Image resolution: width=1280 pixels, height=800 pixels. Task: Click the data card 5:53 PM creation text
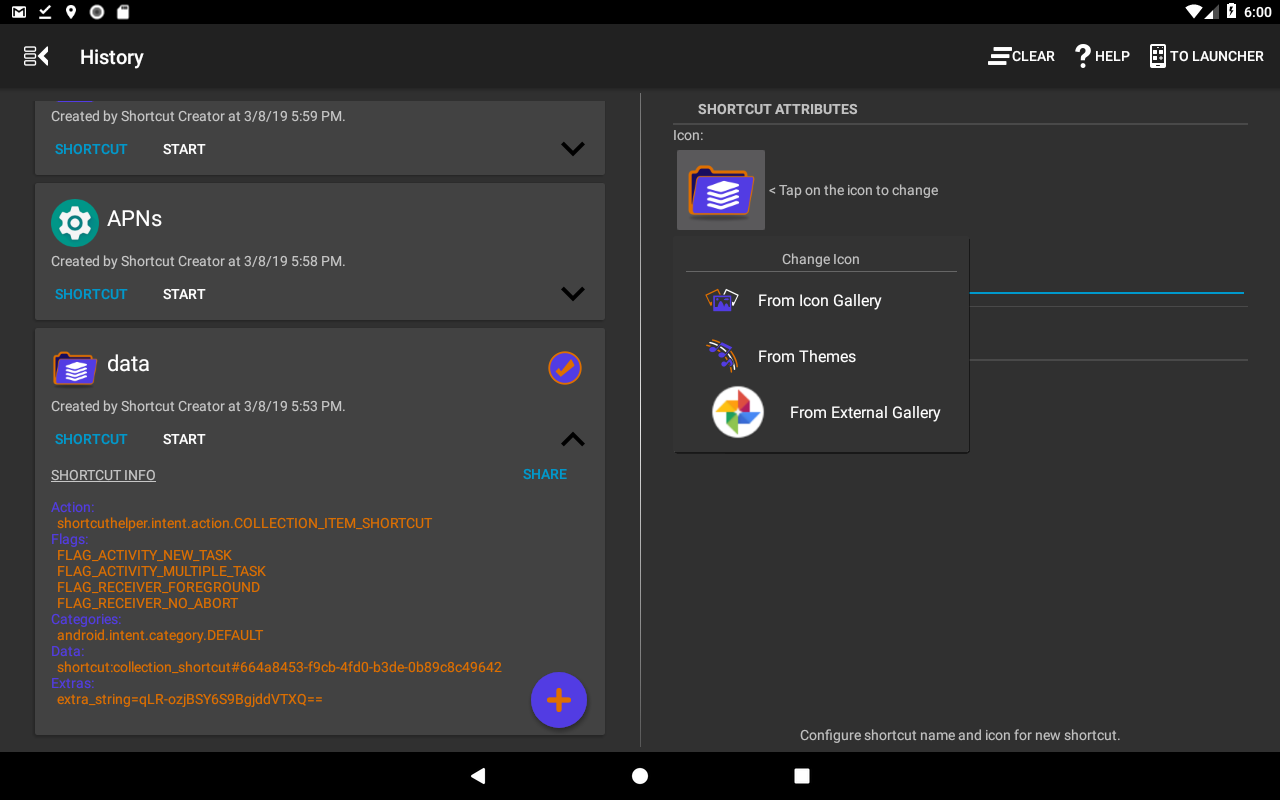click(198, 406)
